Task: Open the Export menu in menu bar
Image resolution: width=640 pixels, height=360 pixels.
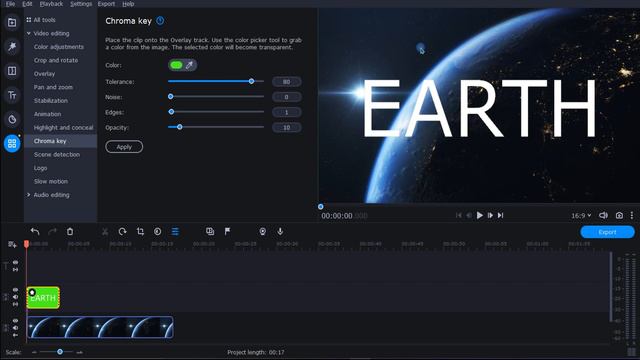Action: (106, 4)
